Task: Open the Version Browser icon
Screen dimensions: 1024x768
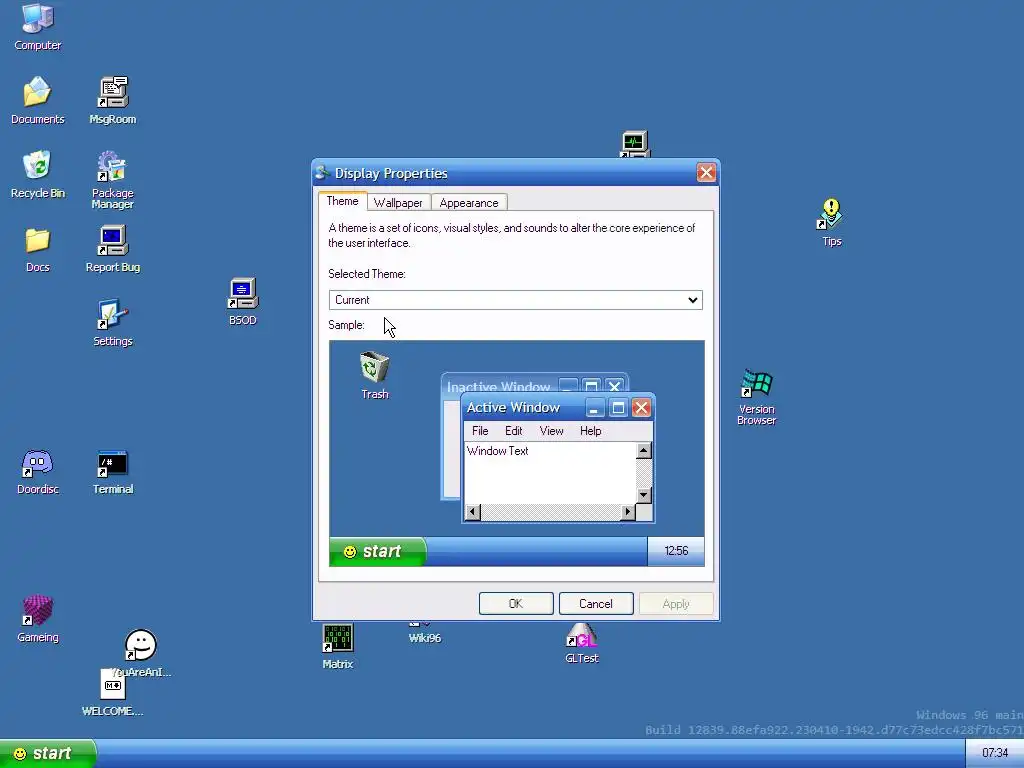Action: (x=756, y=396)
